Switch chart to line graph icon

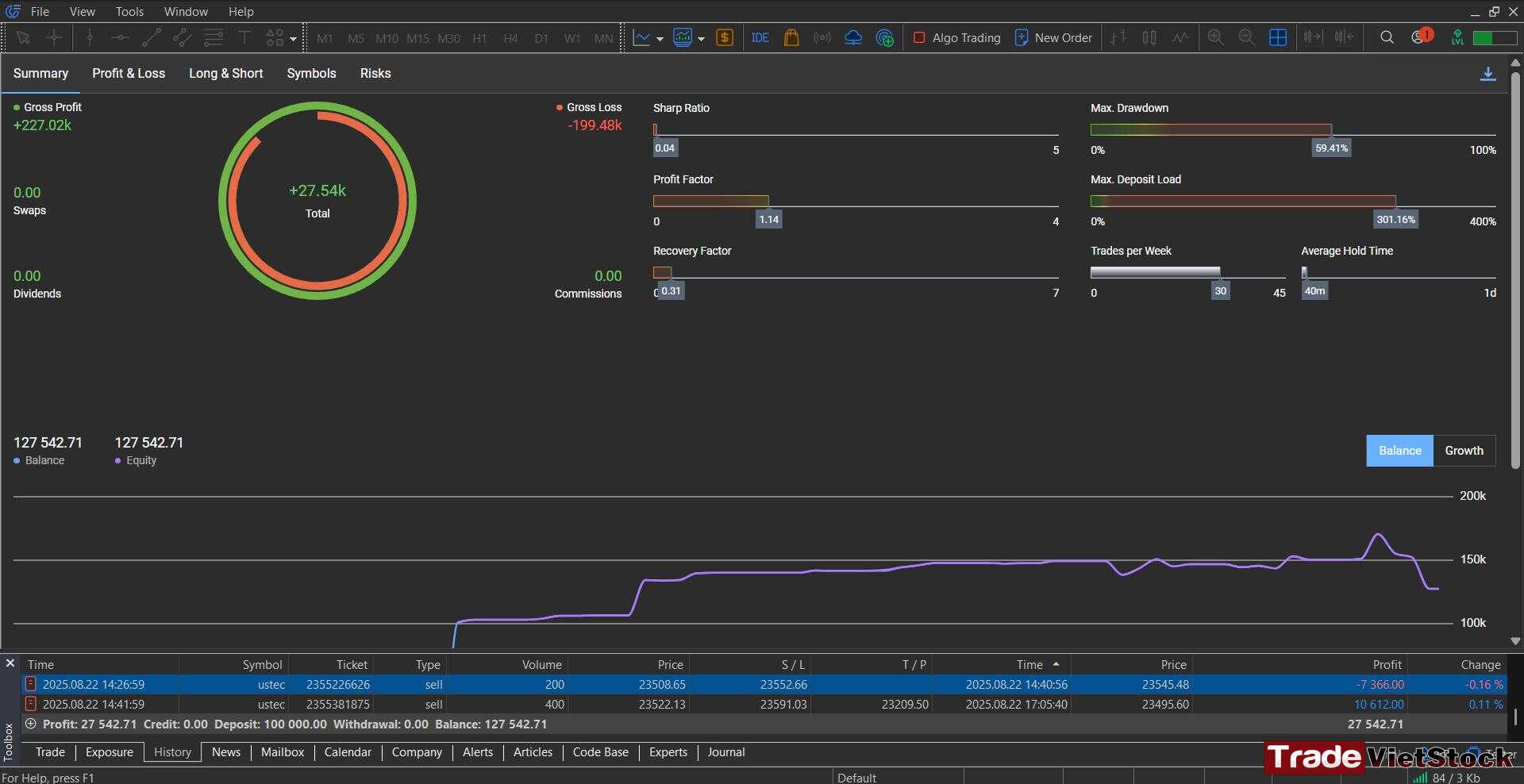coord(1180,37)
